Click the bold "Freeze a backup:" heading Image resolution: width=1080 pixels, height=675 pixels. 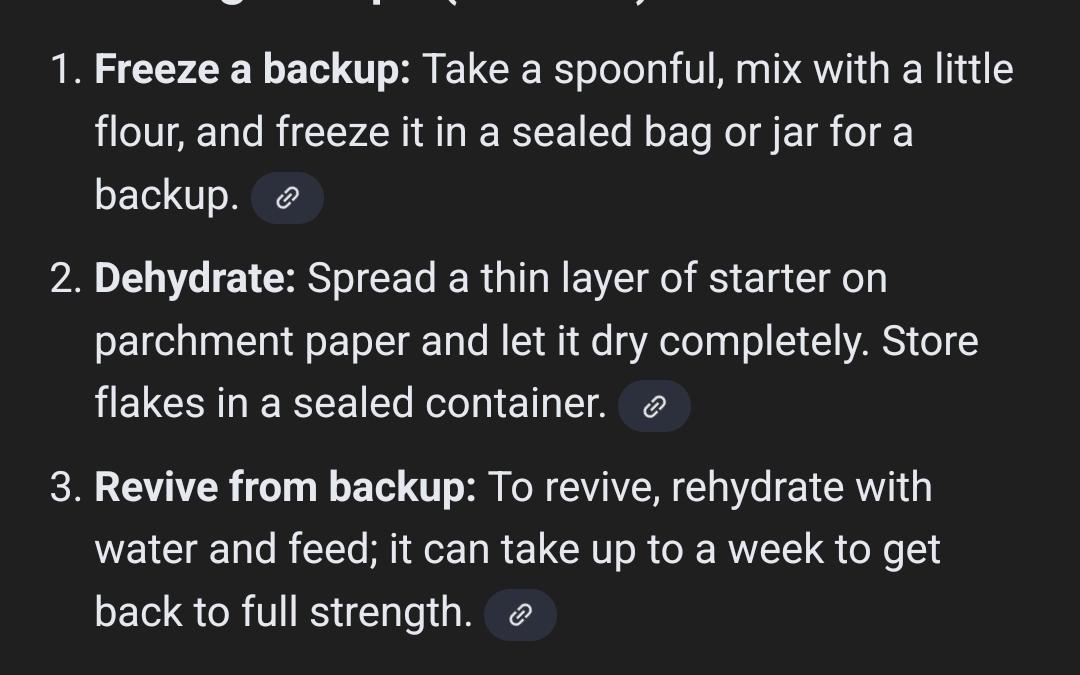tap(252, 70)
